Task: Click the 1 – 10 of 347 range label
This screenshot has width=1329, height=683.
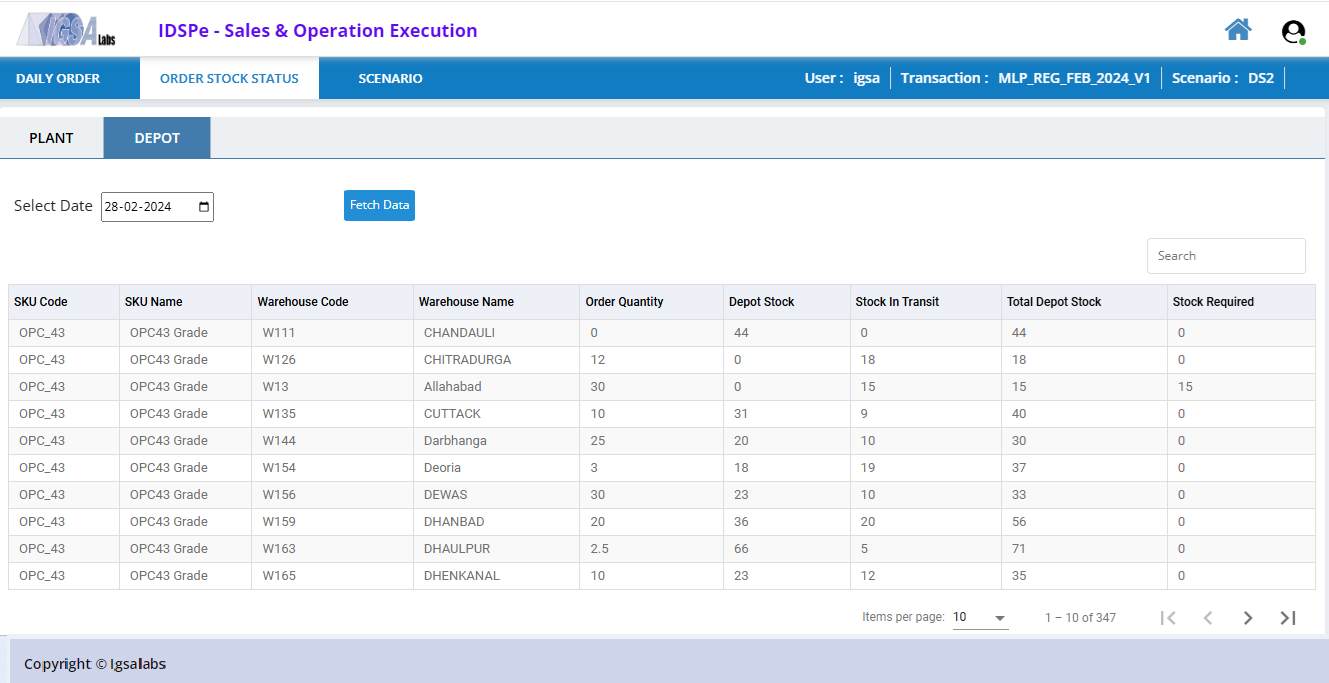Action: [x=1080, y=618]
